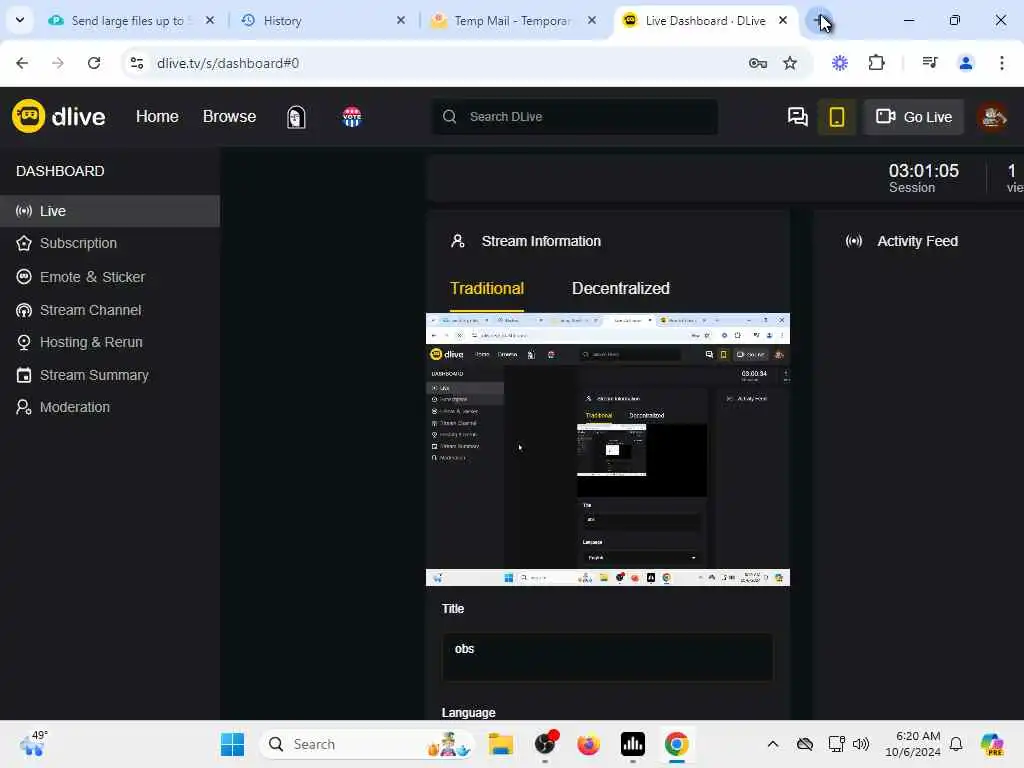This screenshot has width=1024, height=768.
Task: Click the magnifier icon in DLive search
Action: [449, 116]
